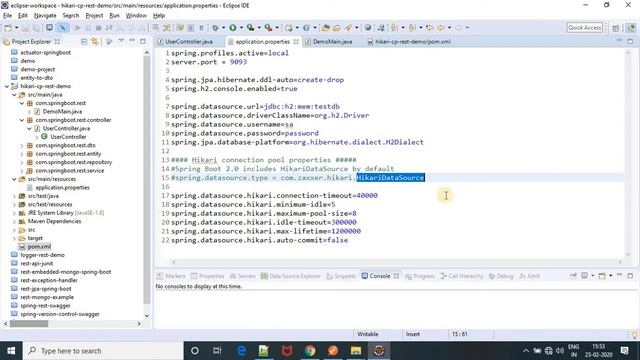Select the Java EE perspective icon
The width and height of the screenshot is (640, 360).
coord(631,28)
